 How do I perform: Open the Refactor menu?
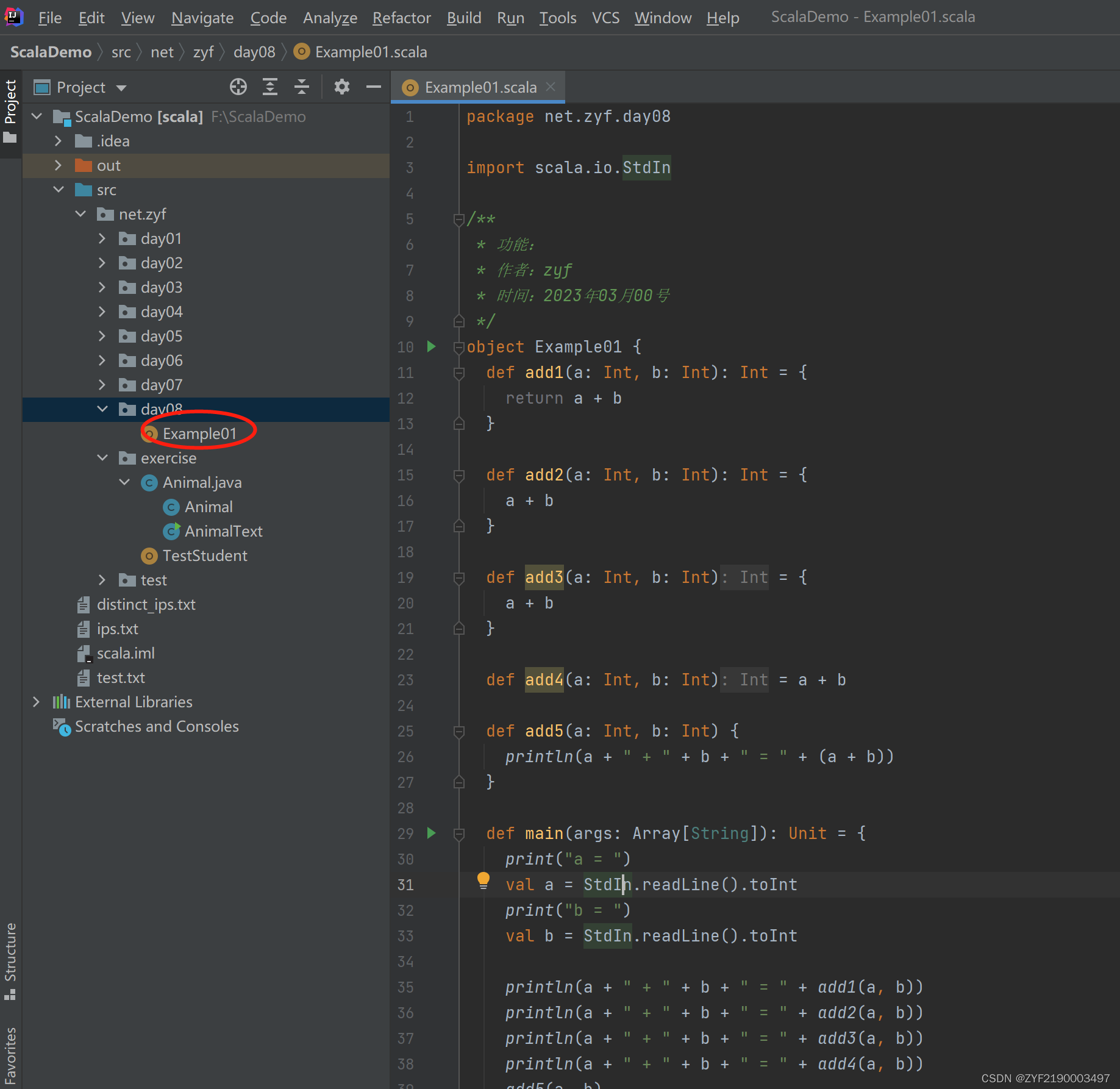coord(402,18)
